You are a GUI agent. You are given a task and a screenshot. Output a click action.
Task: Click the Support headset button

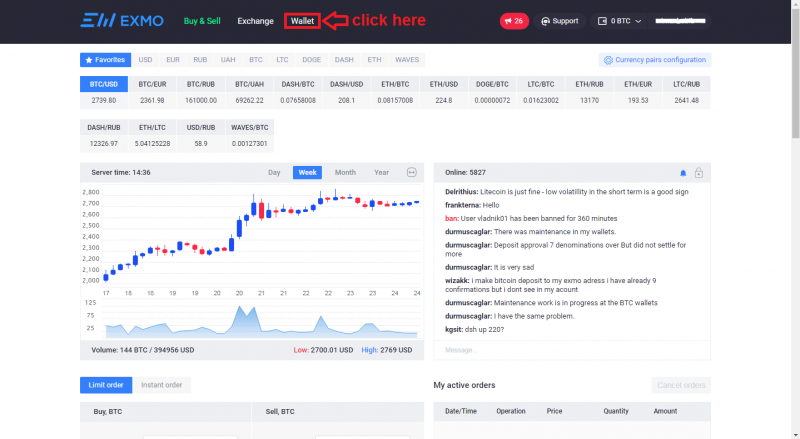point(560,21)
